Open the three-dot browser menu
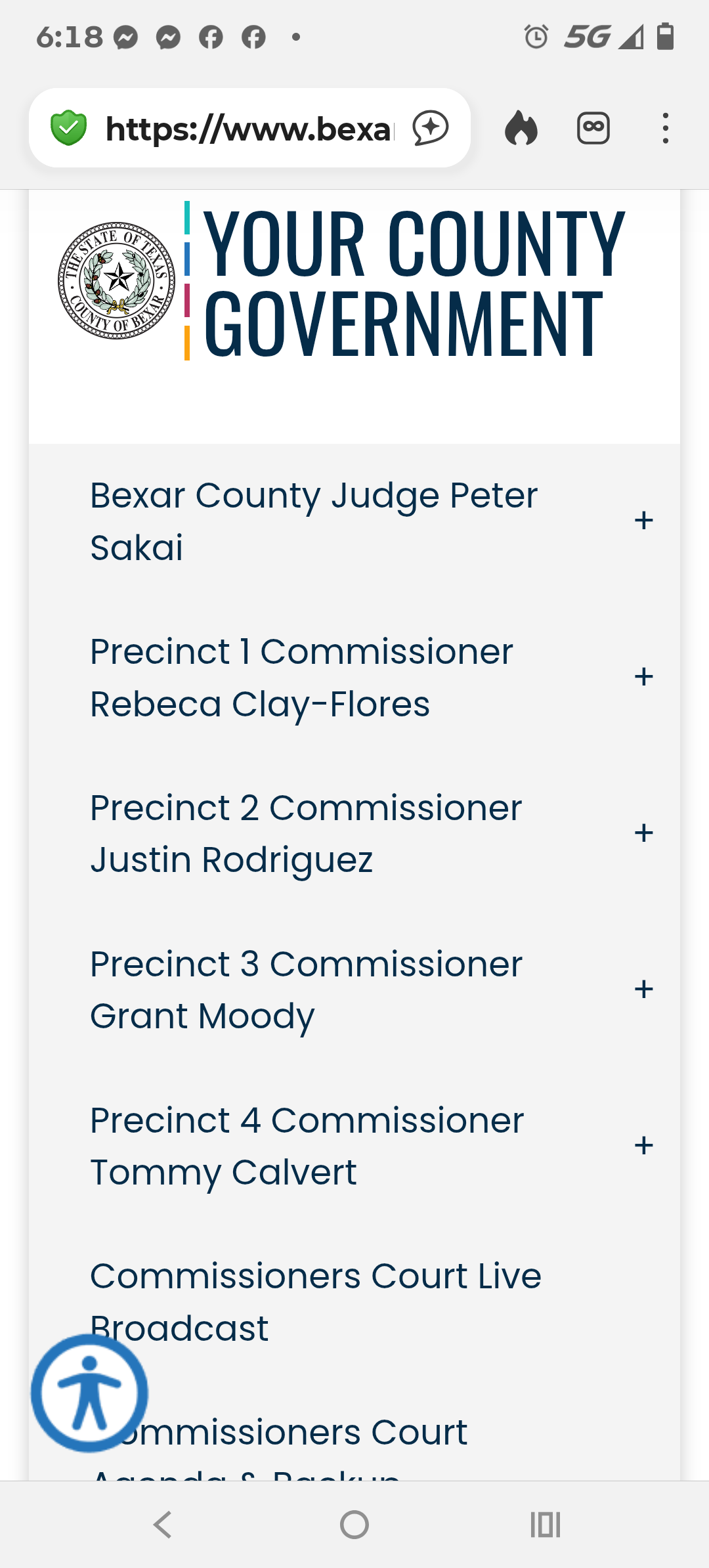The image size is (709, 1568). coord(666,128)
